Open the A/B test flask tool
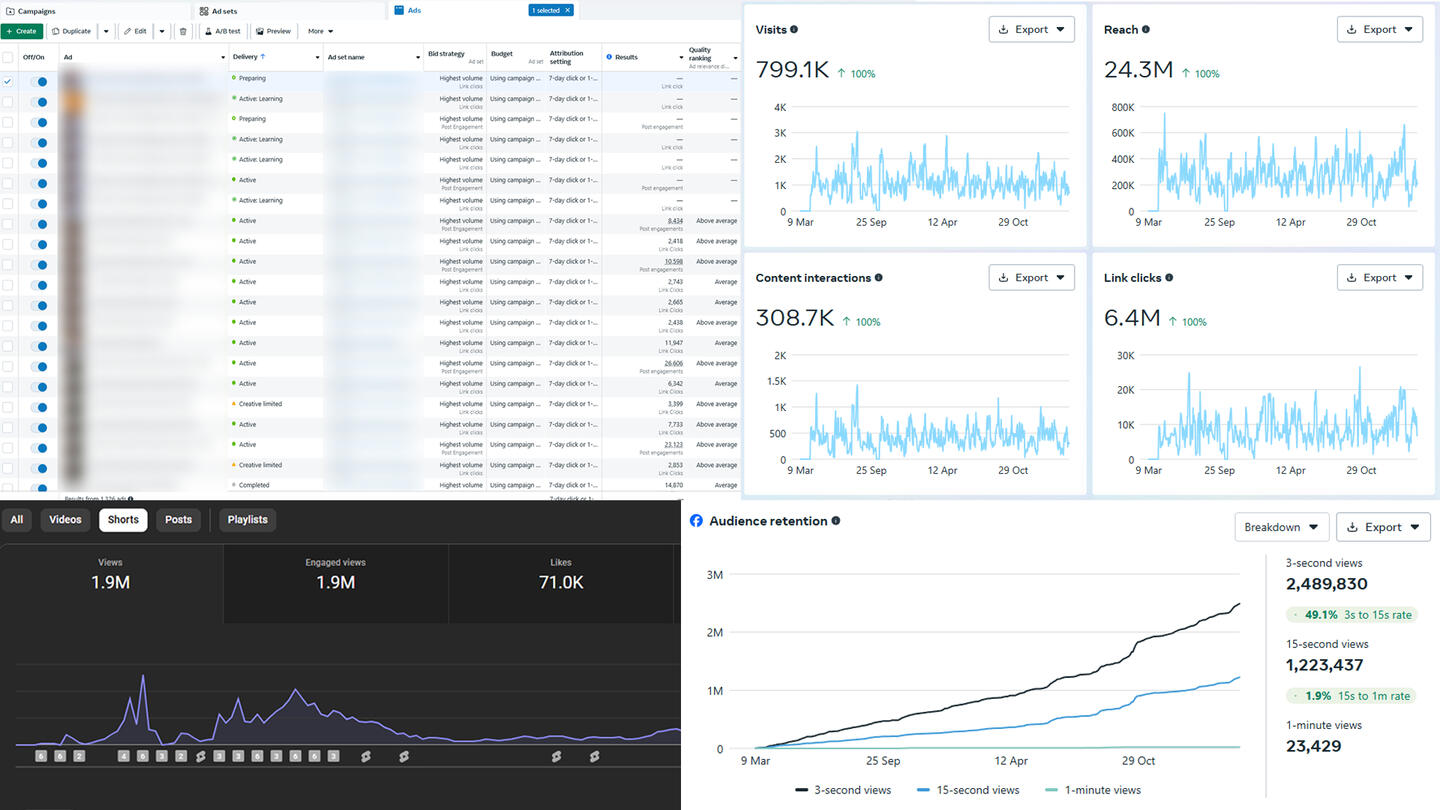Viewport: 1440px width, 810px height. pos(222,31)
